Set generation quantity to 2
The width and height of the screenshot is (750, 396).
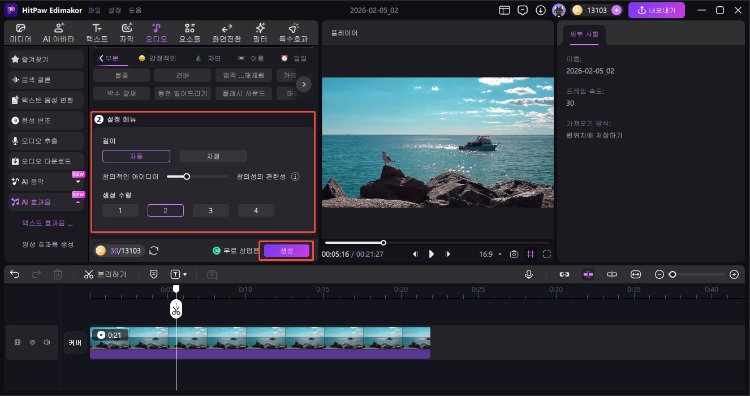point(165,210)
